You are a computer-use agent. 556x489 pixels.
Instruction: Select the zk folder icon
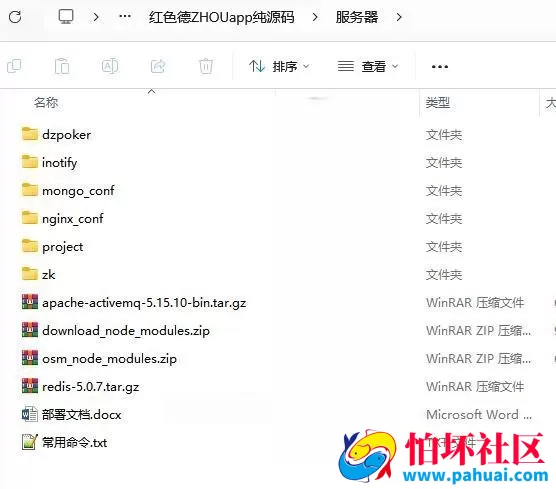[30, 274]
